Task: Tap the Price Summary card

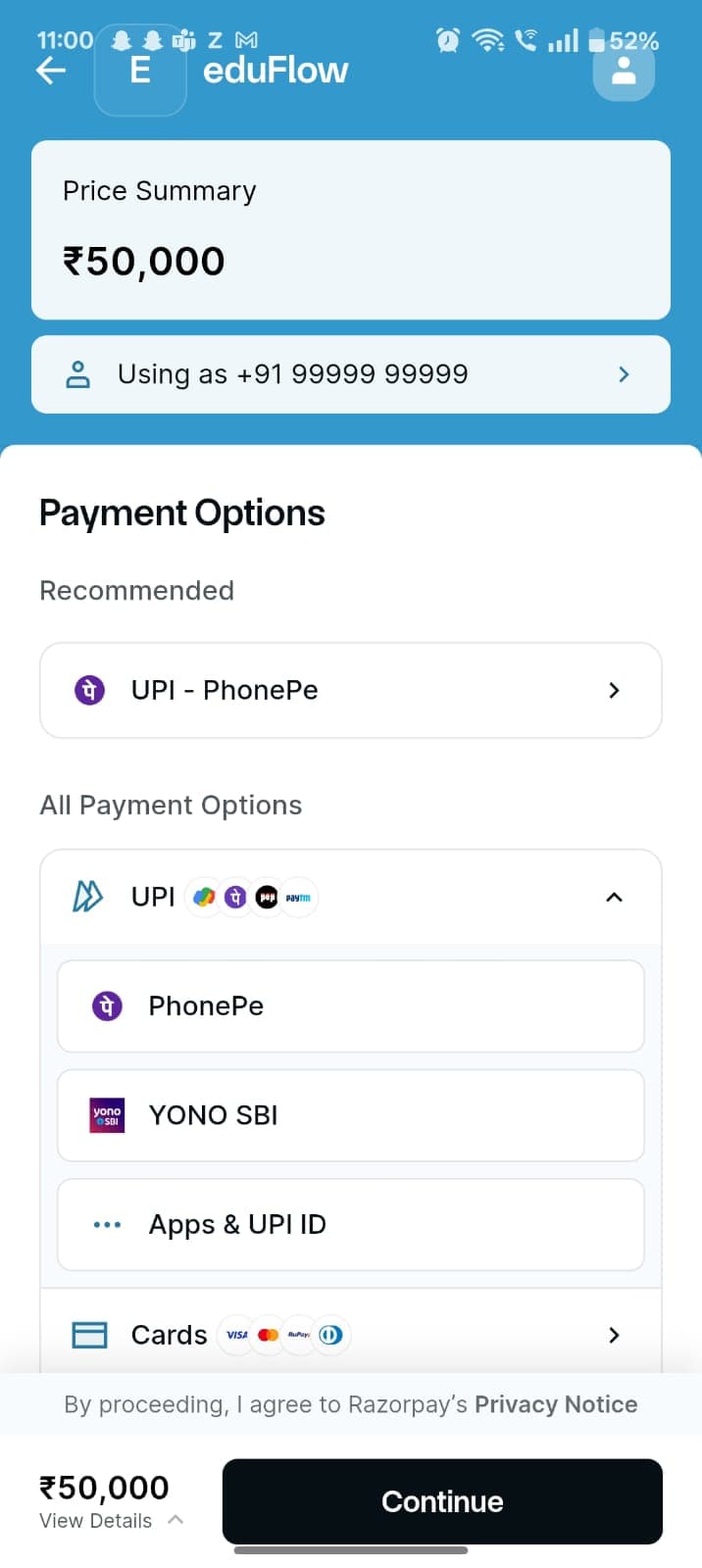Action: 350,230
